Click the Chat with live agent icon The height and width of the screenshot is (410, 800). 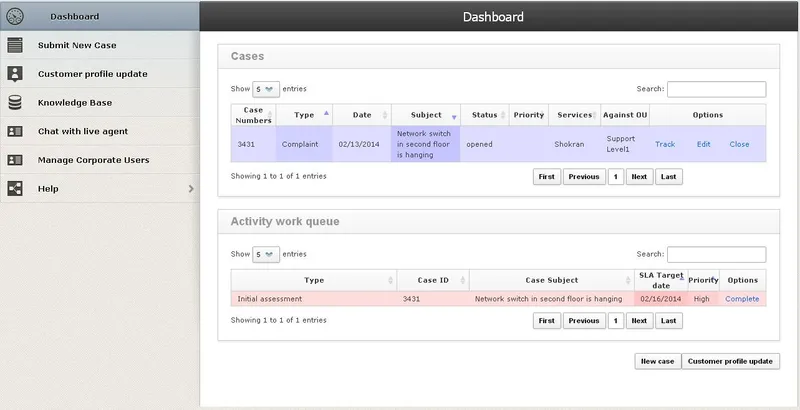[15, 131]
